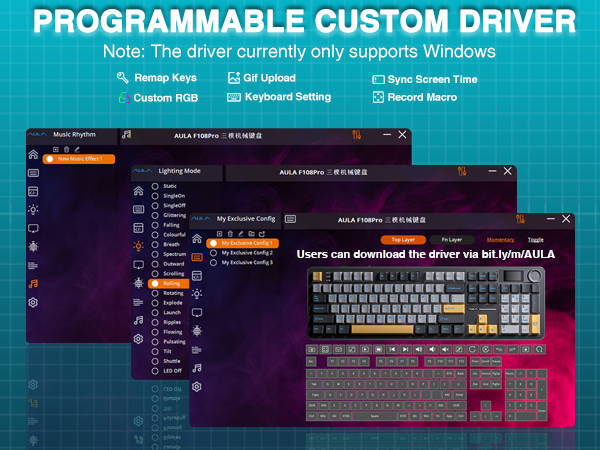Pick the previous track media key icon
The width and height of the screenshot is (600, 450).
tap(392, 349)
